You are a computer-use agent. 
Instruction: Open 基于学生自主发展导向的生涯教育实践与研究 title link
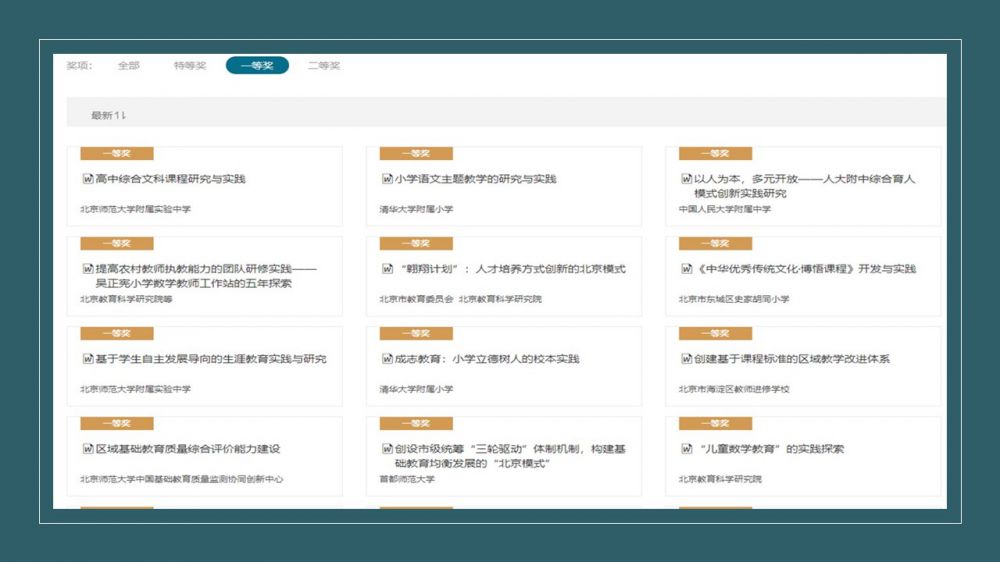pyautogui.click(x=211, y=359)
